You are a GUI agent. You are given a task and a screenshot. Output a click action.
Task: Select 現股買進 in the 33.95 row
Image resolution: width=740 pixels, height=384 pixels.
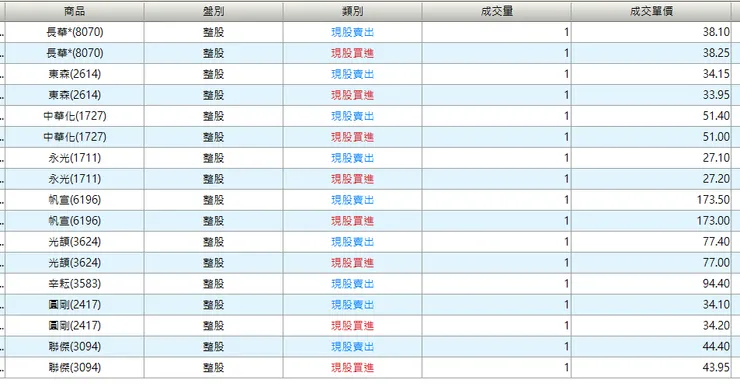(x=353, y=95)
